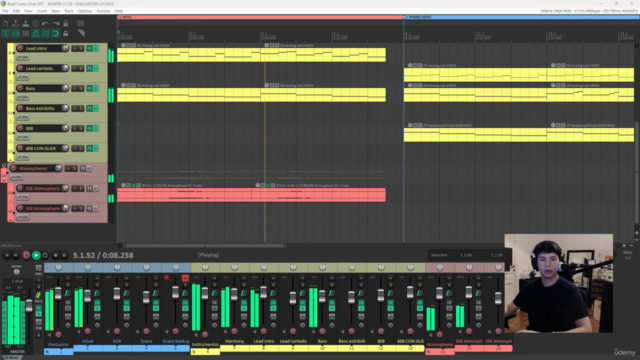Click the Percusión mixer volume fader
Image resolution: width=640 pixels, height=360 pixels.
coord(58,293)
